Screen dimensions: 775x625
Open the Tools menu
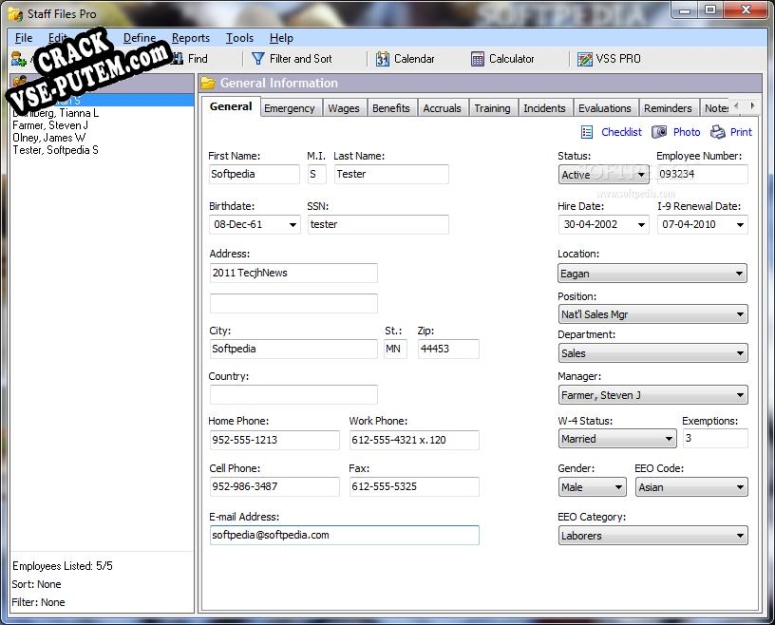[x=240, y=38]
